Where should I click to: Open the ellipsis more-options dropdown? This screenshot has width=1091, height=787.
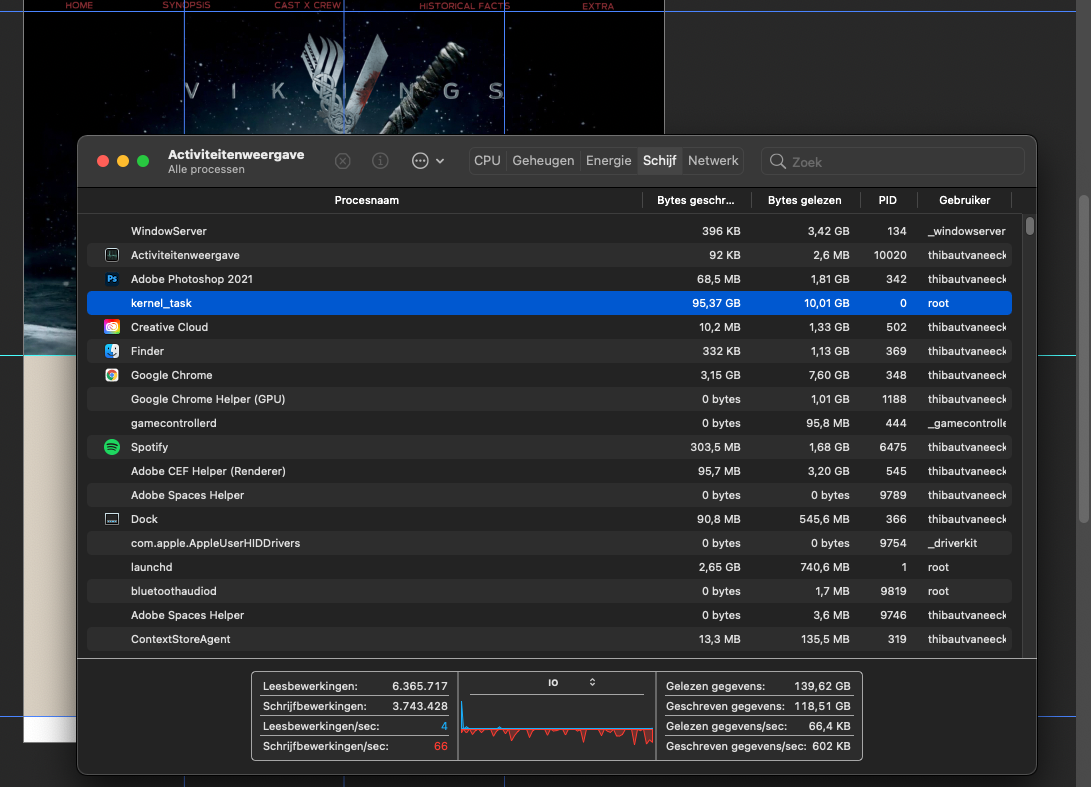click(x=427, y=161)
